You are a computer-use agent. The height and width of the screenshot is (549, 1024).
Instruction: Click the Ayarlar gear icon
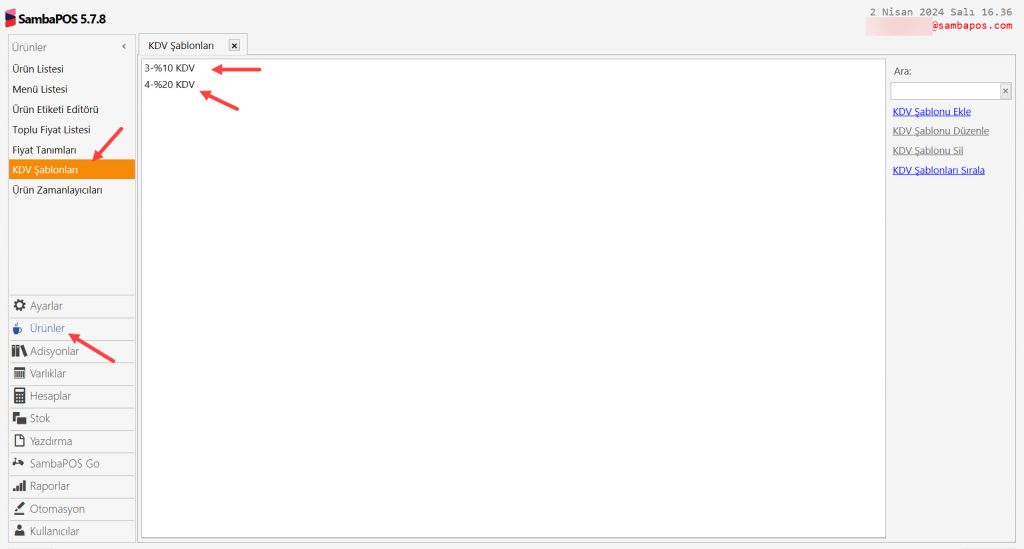tap(20, 306)
